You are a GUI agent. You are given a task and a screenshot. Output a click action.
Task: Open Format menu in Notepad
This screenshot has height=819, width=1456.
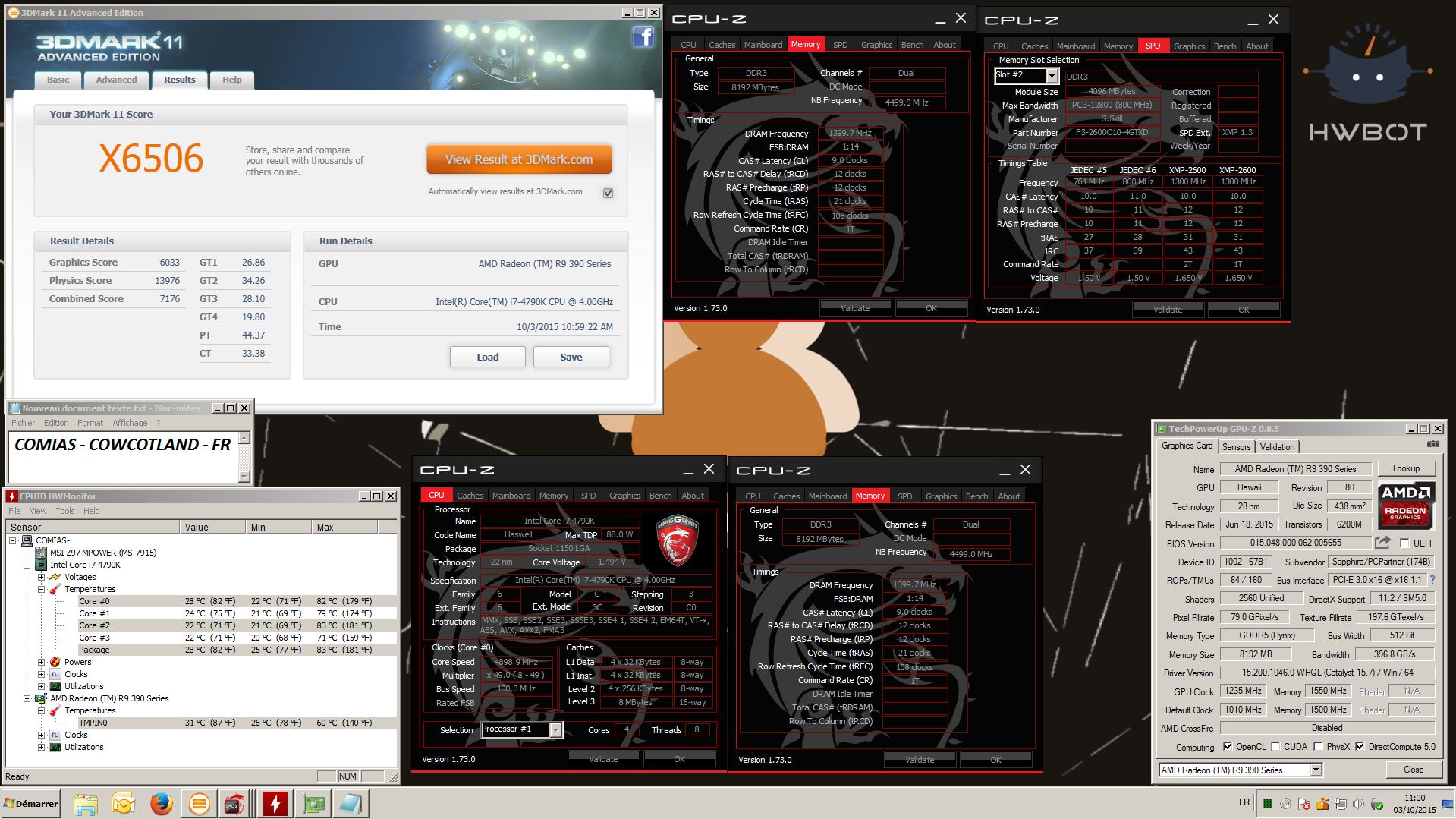click(x=90, y=423)
